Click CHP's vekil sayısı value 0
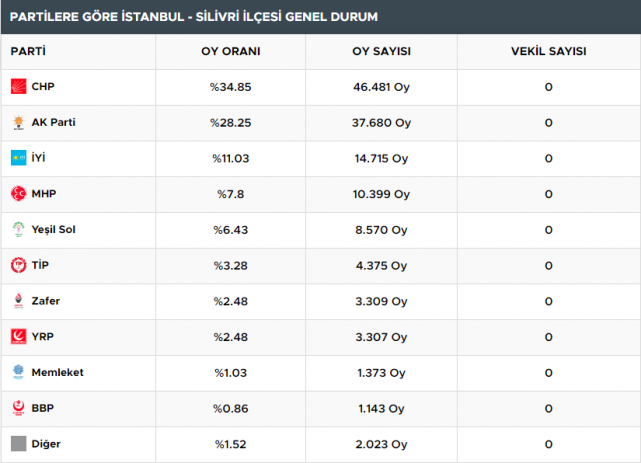The image size is (641, 463). point(549,87)
